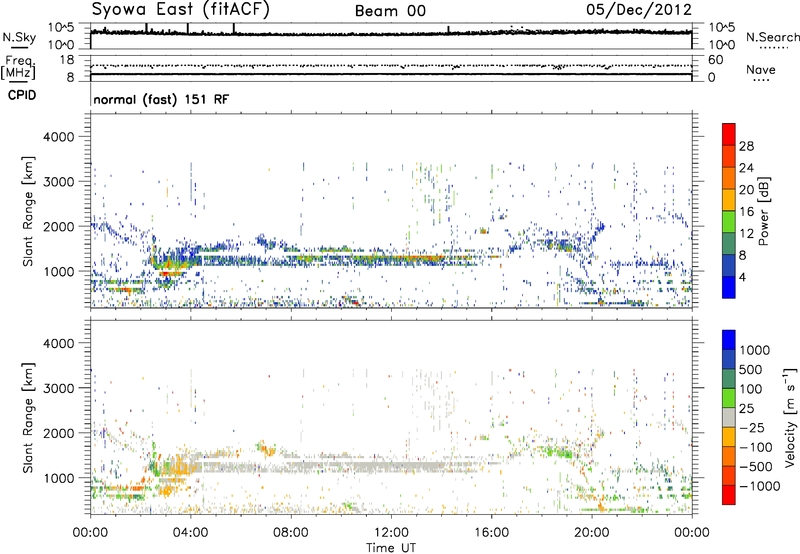Click the '16' power scale value
The image size is (800, 554).
click(746, 212)
